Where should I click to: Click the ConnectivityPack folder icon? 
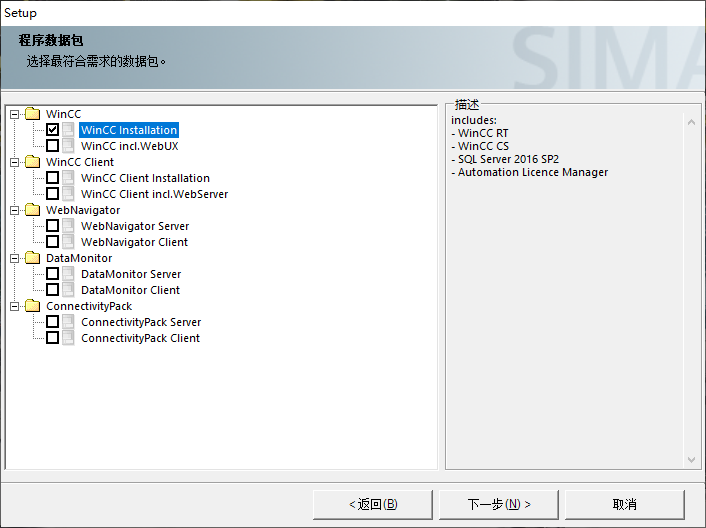click(x=32, y=306)
